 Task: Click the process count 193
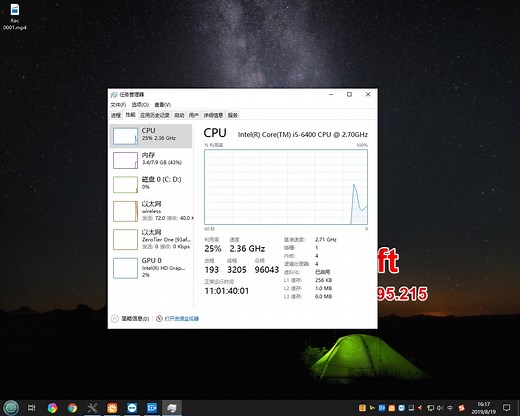[x=212, y=270]
